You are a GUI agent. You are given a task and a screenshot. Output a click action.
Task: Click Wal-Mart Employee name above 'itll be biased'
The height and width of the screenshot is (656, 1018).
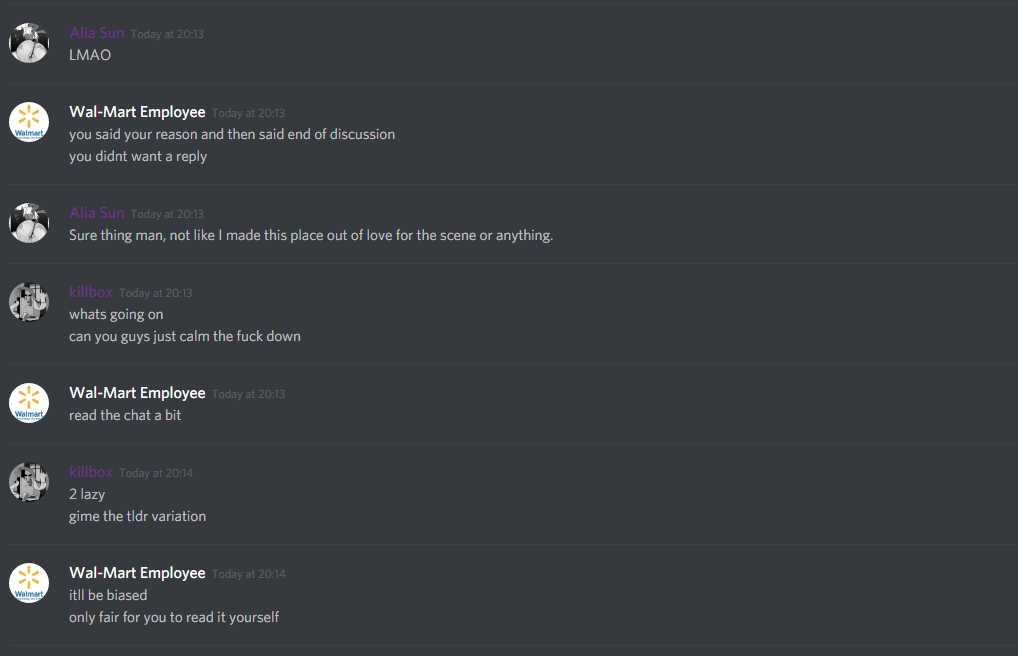click(137, 573)
